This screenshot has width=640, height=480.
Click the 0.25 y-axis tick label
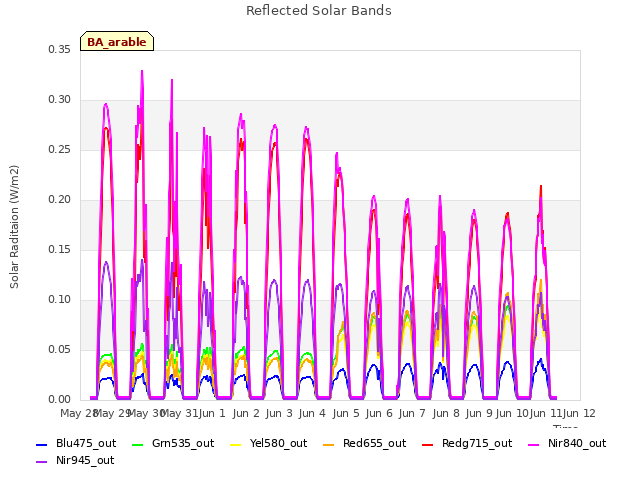point(59,149)
